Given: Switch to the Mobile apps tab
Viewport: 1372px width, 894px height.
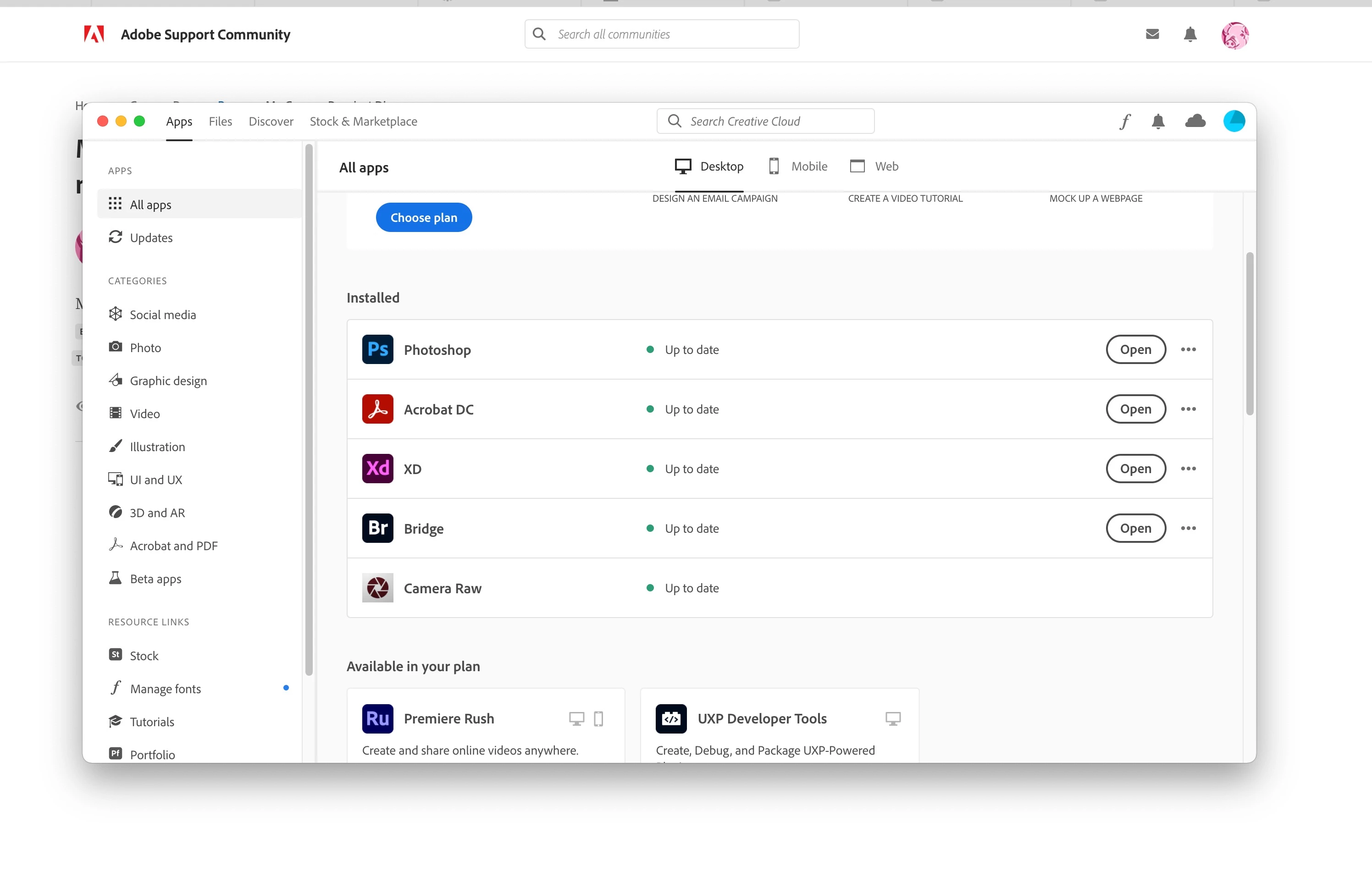Looking at the screenshot, I should click(798, 166).
